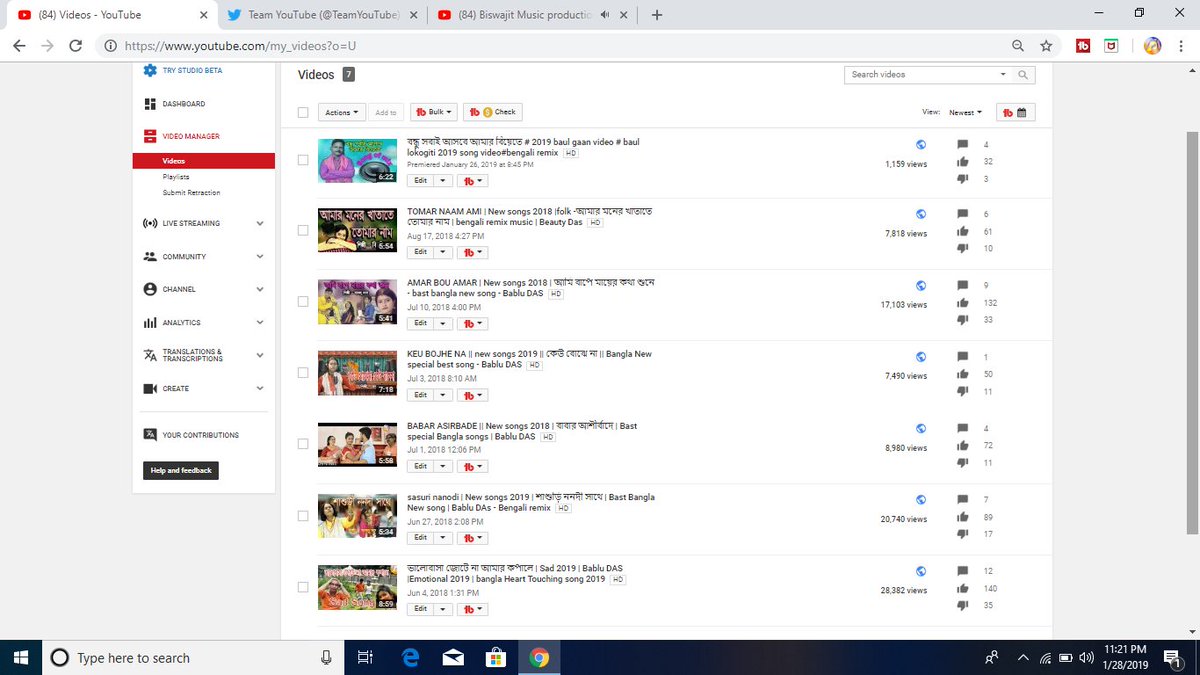Image resolution: width=1200 pixels, height=675 pixels.
Task: Open Microsoft Edge from the taskbar
Action: click(x=410, y=657)
